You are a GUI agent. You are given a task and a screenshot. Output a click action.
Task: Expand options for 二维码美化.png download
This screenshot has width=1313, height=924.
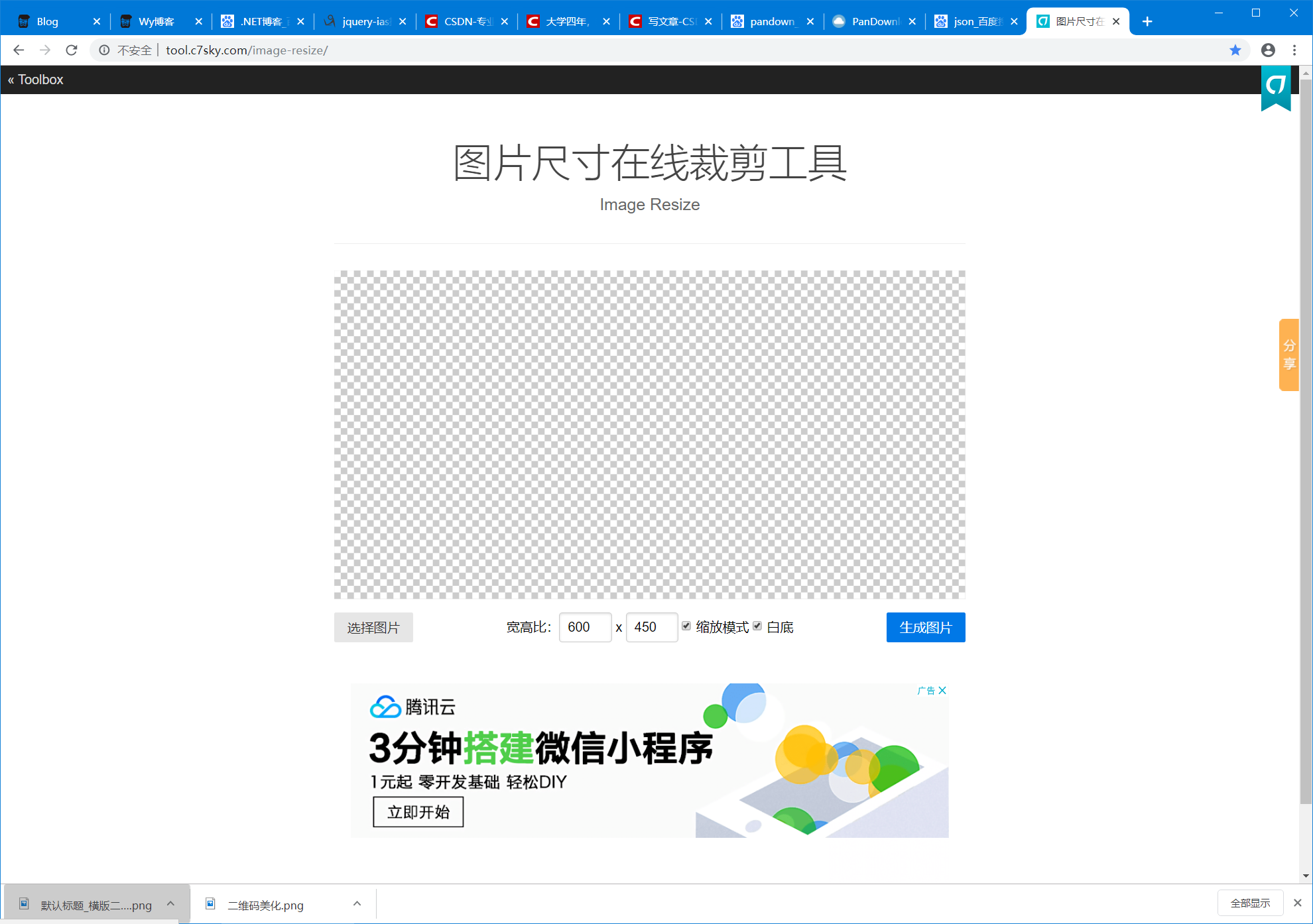click(x=357, y=904)
